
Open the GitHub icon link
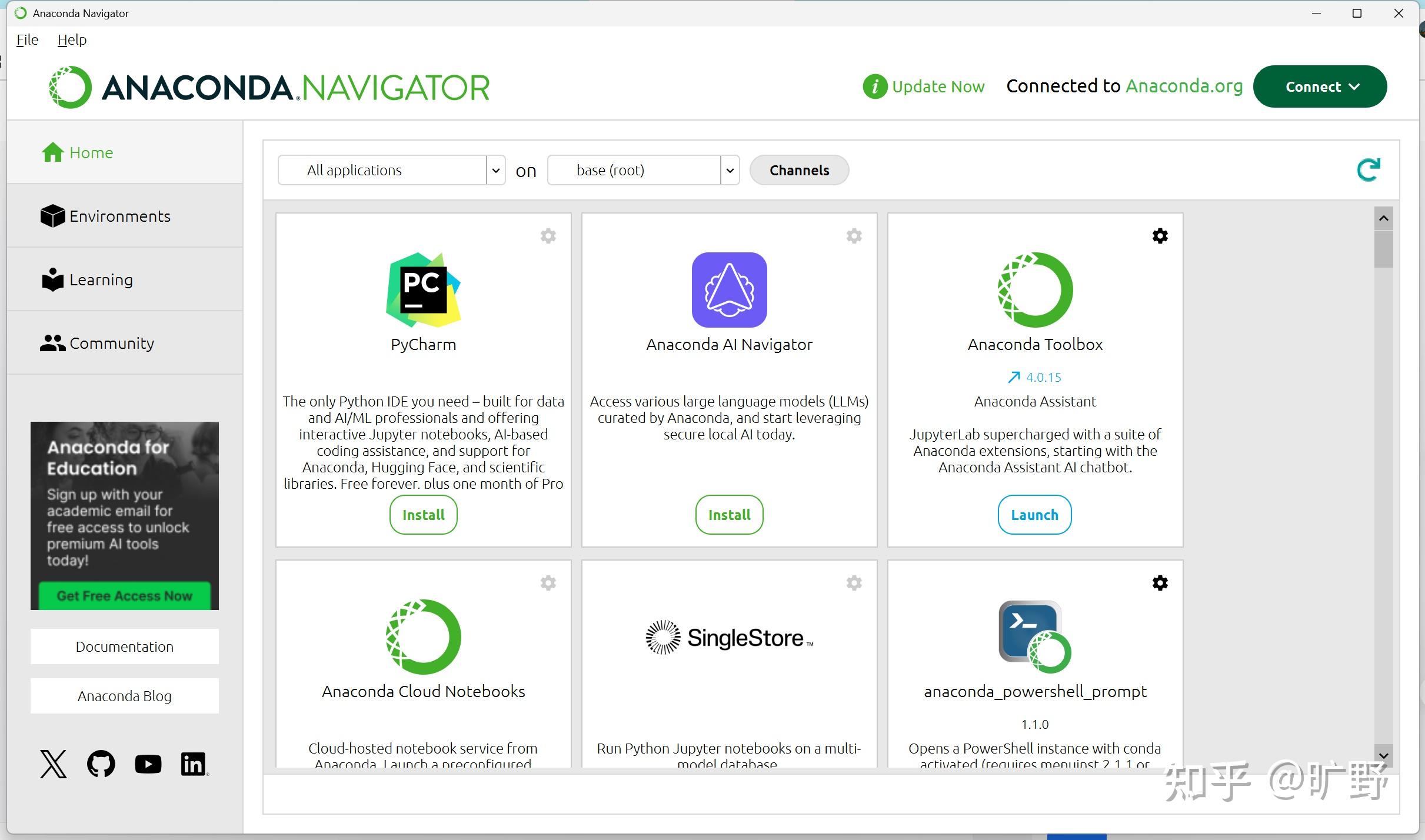pyautogui.click(x=101, y=764)
